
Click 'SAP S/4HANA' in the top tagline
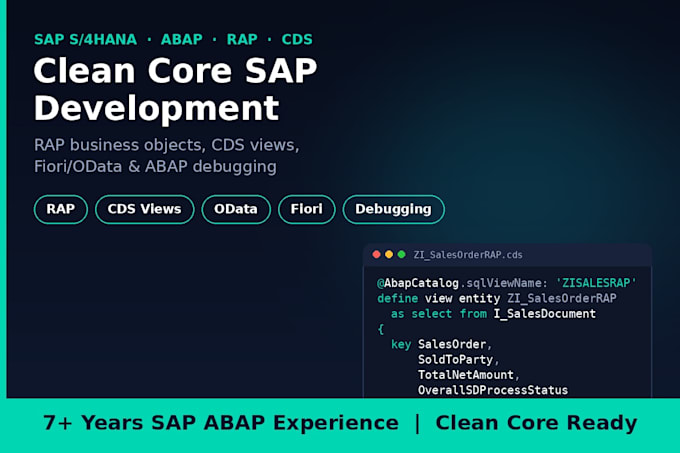pos(85,39)
